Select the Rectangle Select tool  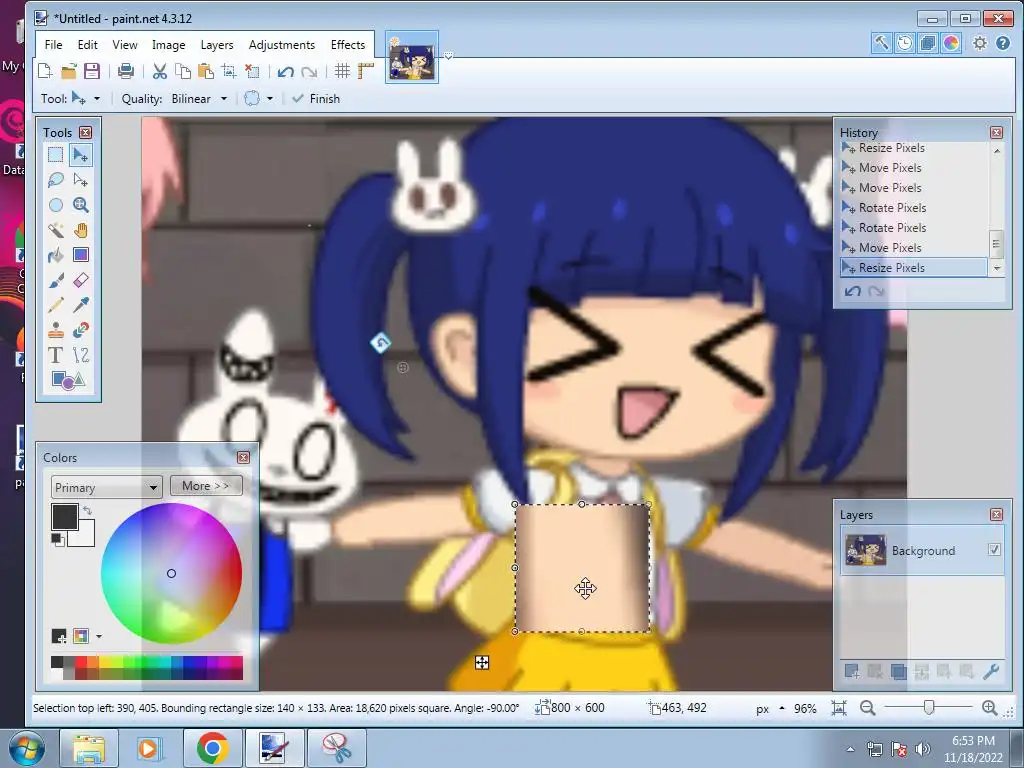pos(56,155)
